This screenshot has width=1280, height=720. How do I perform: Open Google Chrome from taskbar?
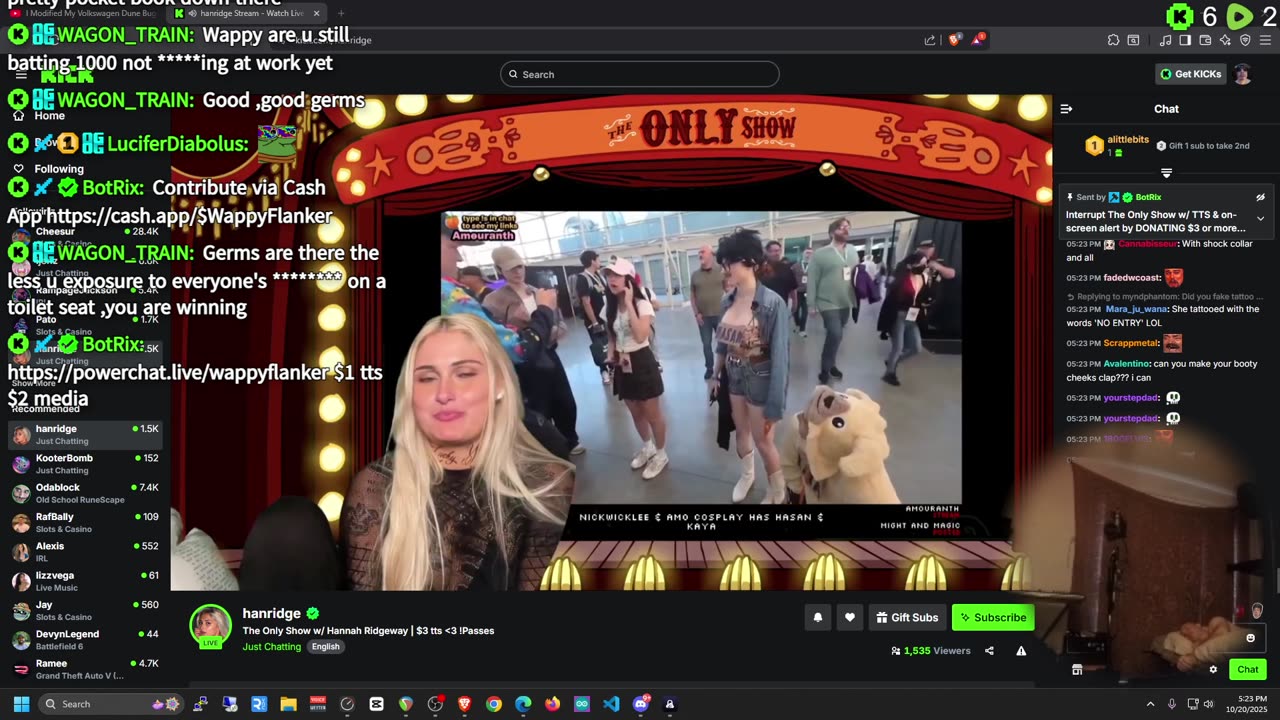[x=494, y=704]
